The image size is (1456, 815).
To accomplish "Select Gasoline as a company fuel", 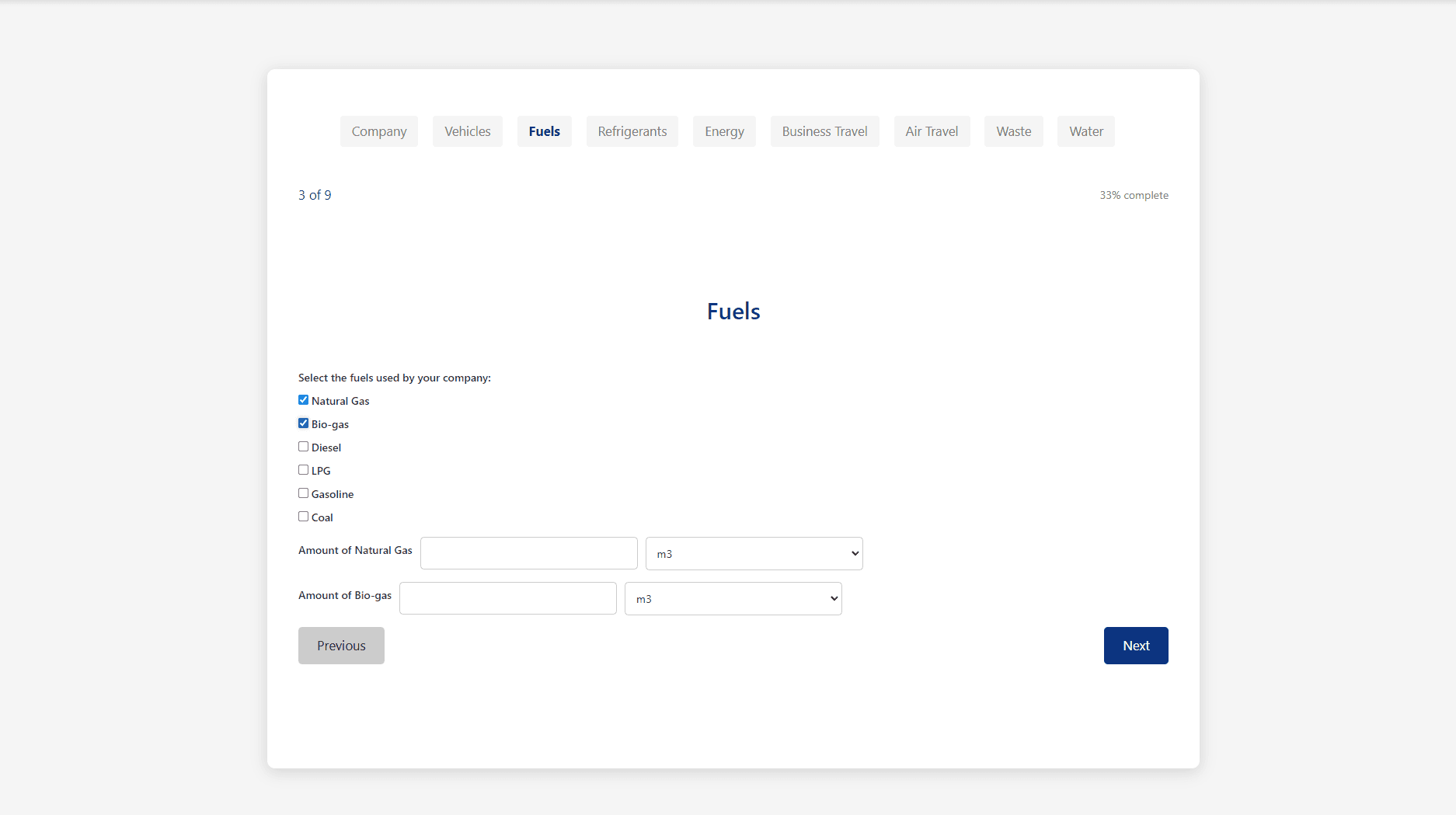I will [303, 493].
